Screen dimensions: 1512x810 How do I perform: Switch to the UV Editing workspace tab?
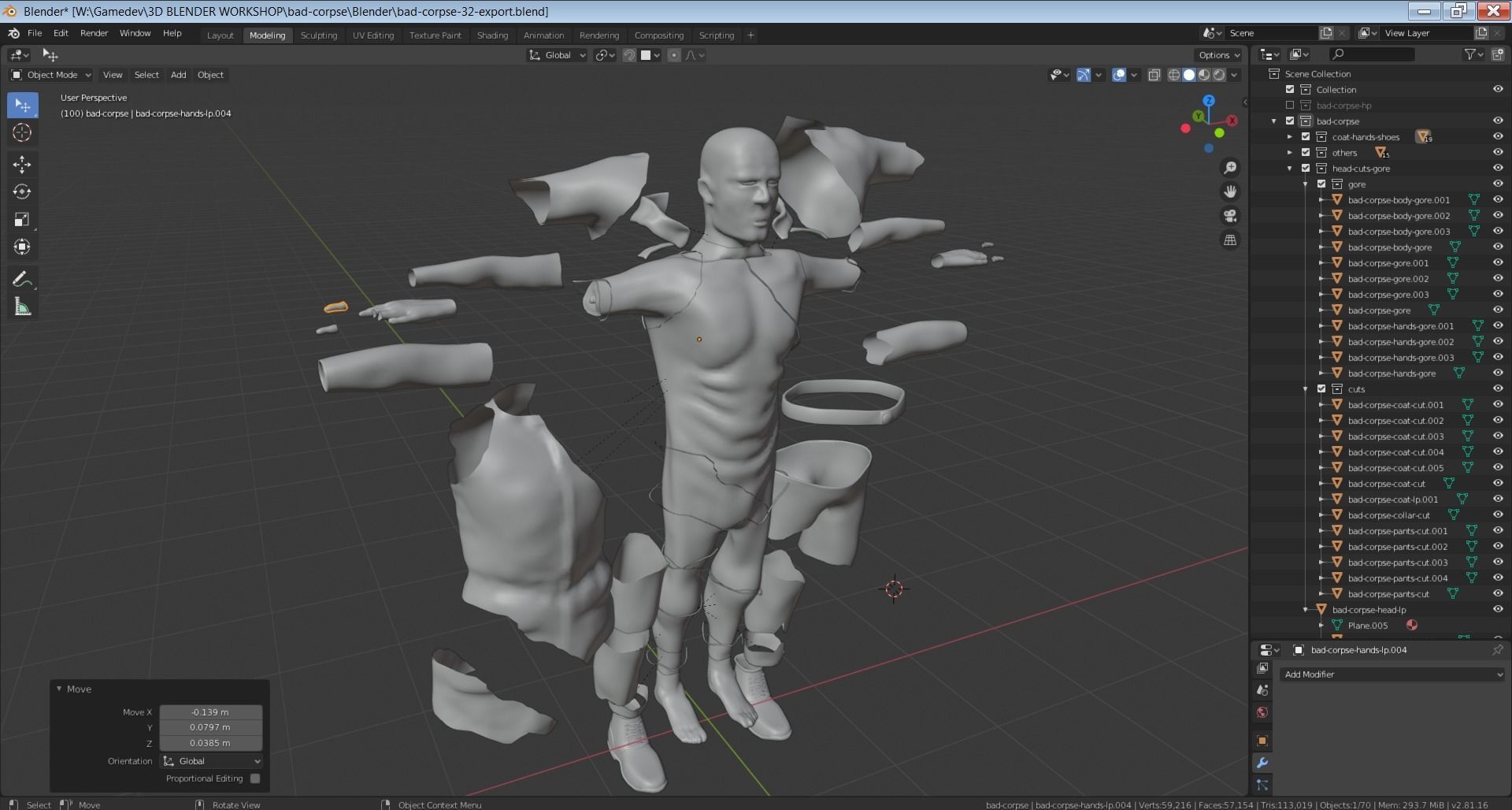[x=373, y=35]
